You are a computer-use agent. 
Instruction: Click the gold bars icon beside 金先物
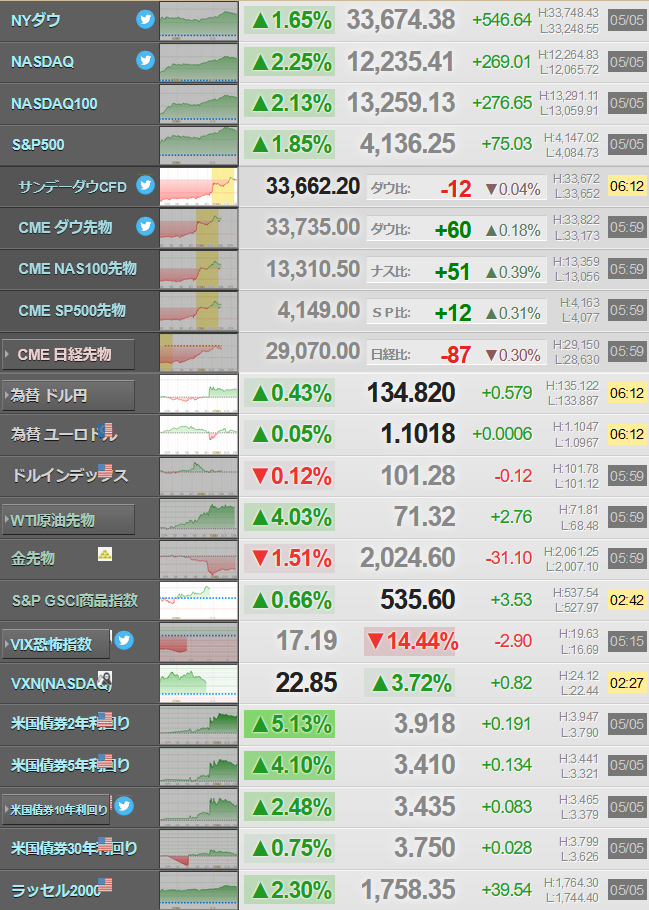[105, 554]
